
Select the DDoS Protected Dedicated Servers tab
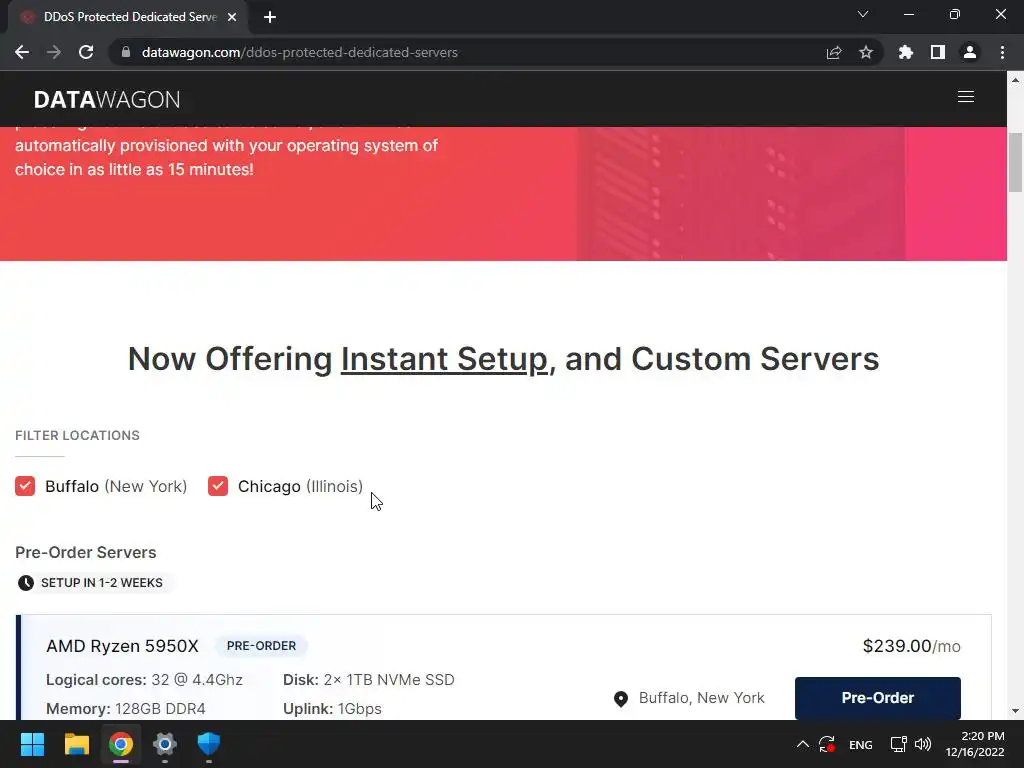tap(129, 17)
